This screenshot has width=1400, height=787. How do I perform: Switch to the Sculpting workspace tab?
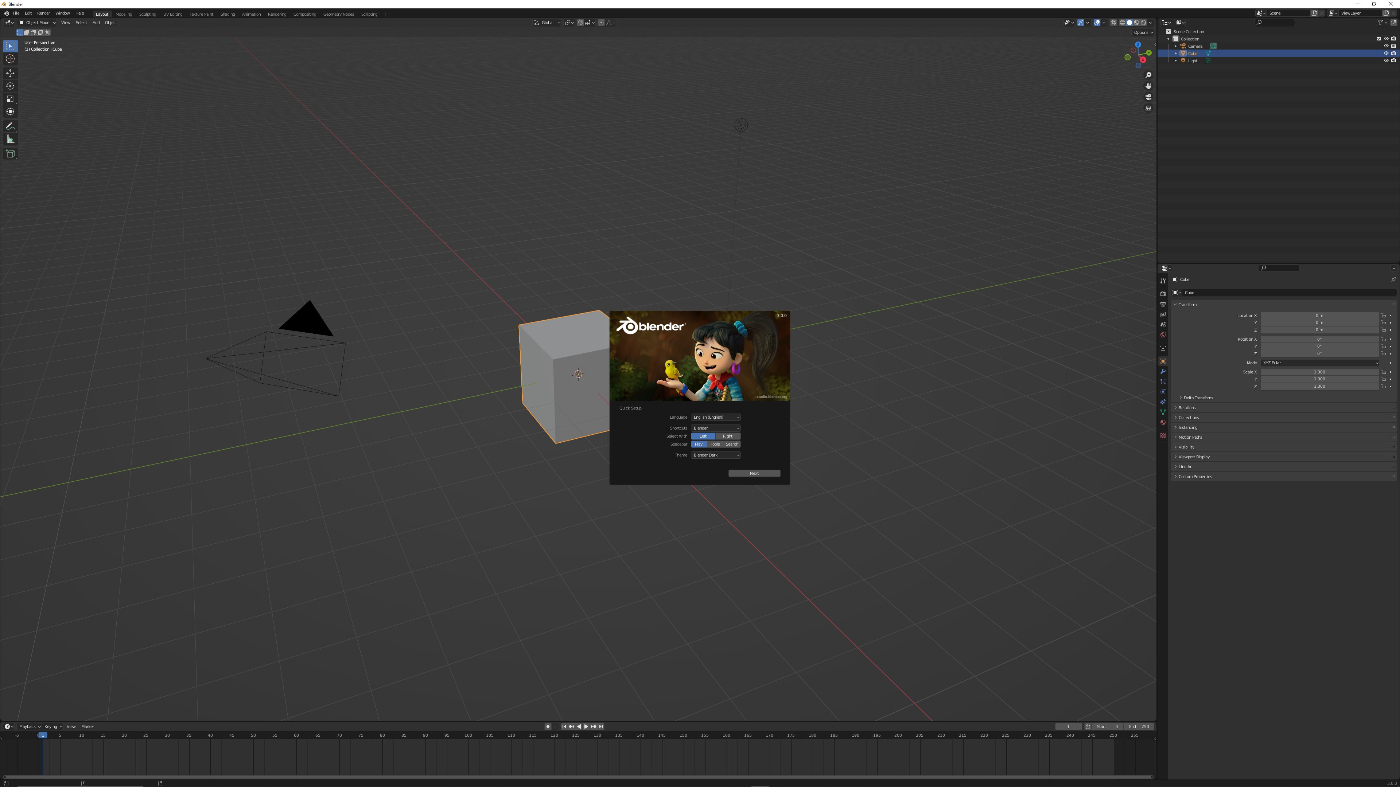point(147,14)
